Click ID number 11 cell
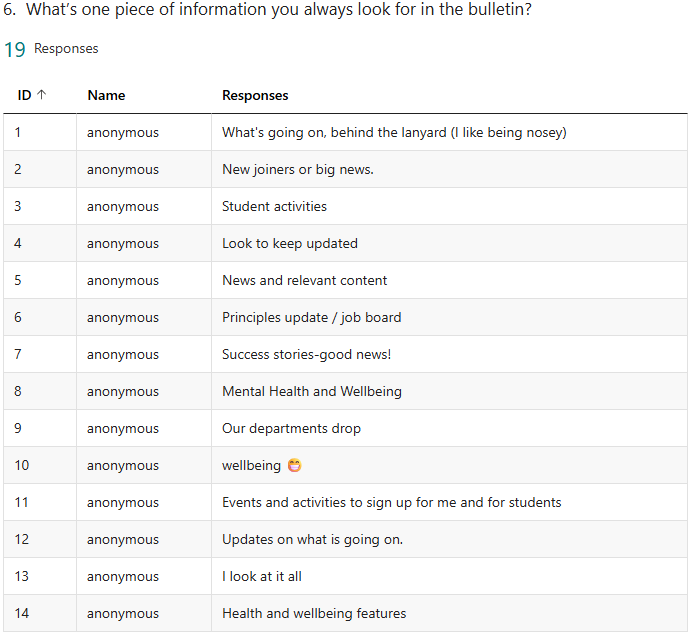 tap(22, 502)
